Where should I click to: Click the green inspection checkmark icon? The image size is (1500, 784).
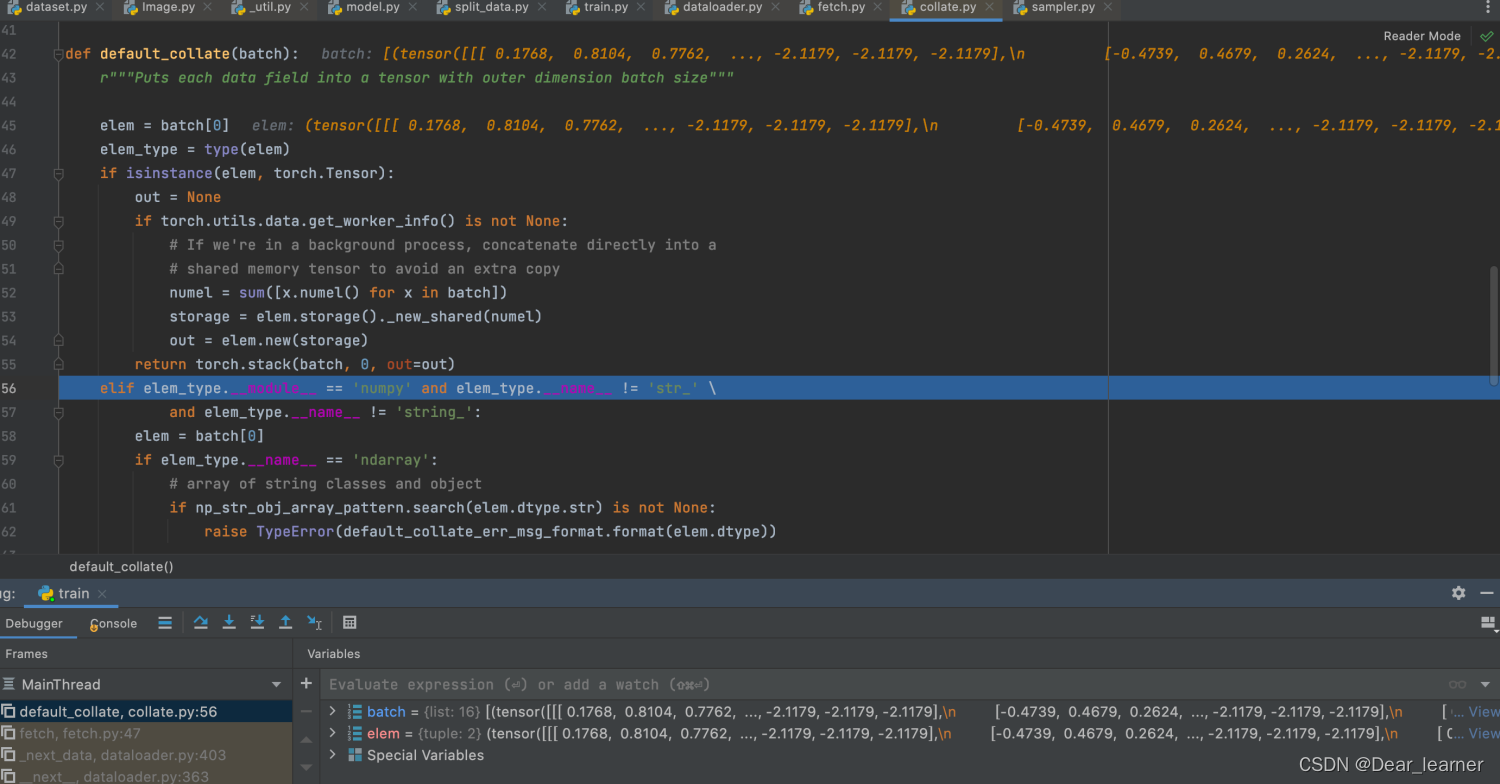tap(1487, 36)
